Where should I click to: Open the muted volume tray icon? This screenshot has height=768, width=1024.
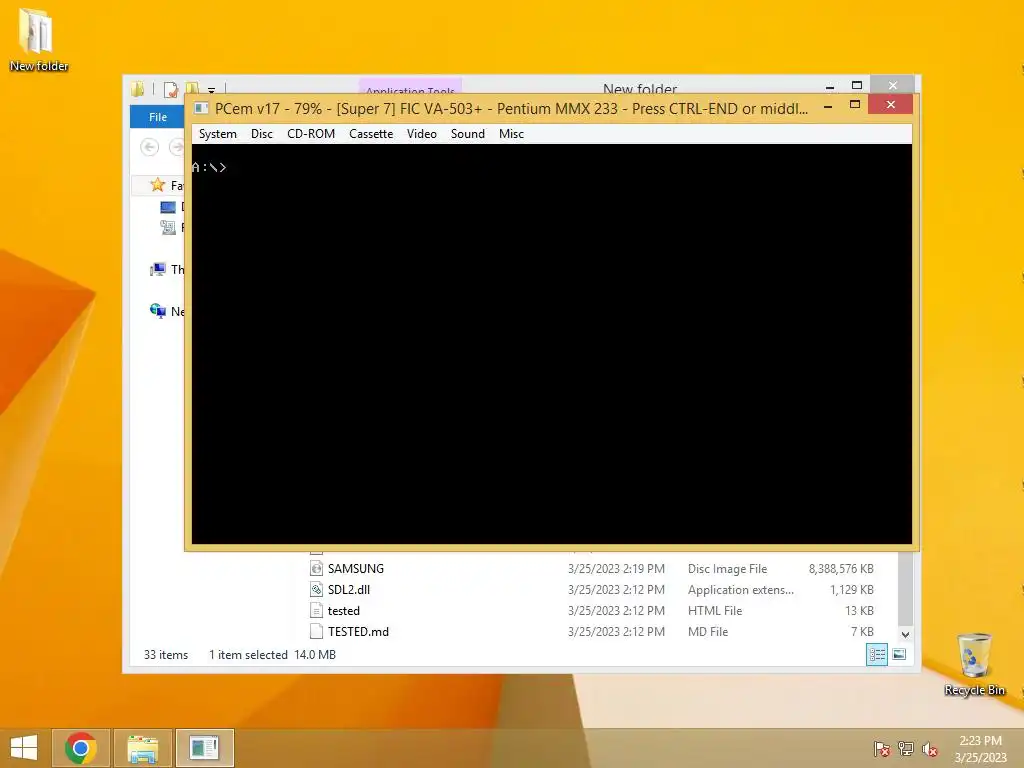[929, 748]
